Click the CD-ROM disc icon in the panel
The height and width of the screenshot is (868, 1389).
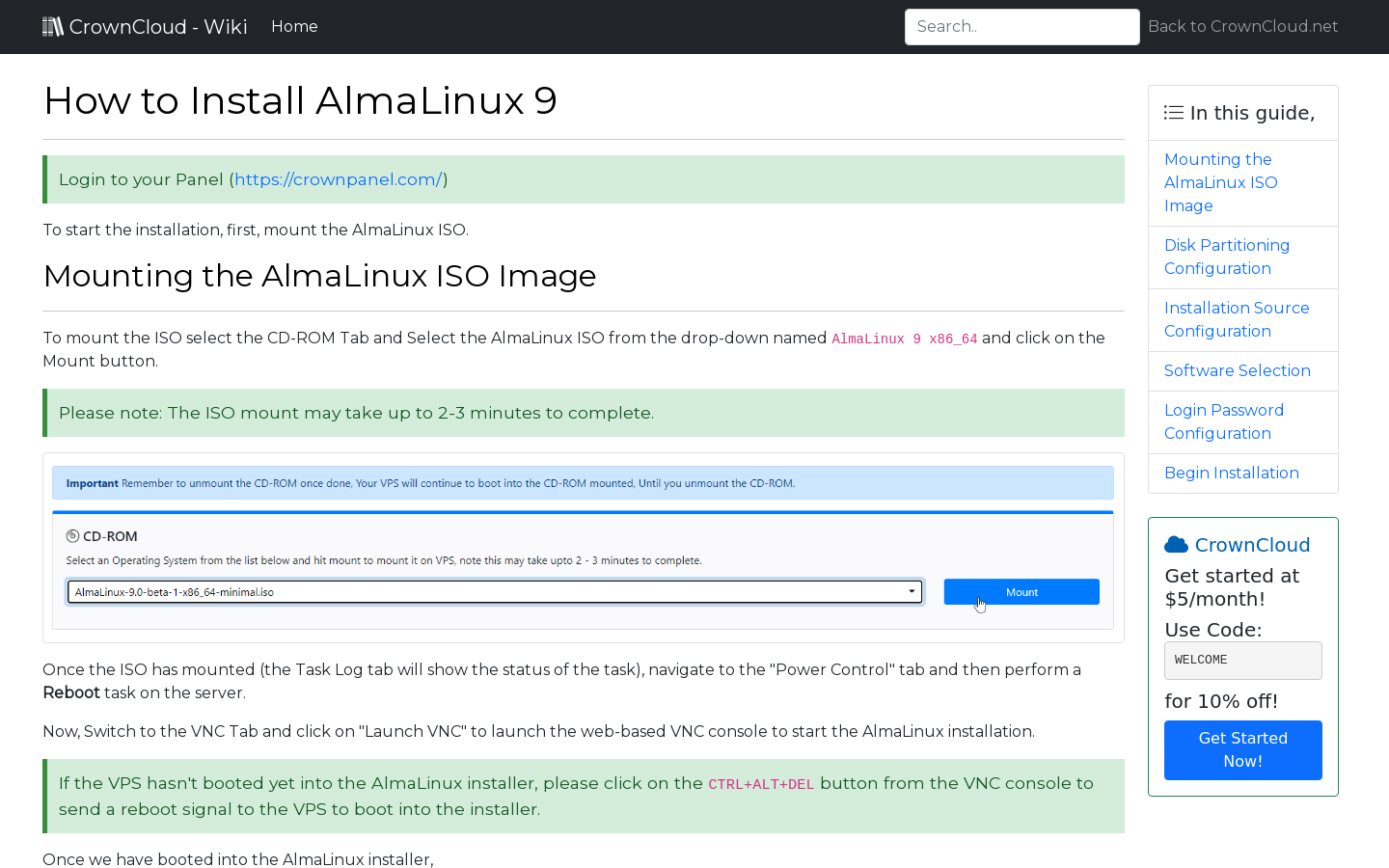pyautogui.click(x=70, y=535)
